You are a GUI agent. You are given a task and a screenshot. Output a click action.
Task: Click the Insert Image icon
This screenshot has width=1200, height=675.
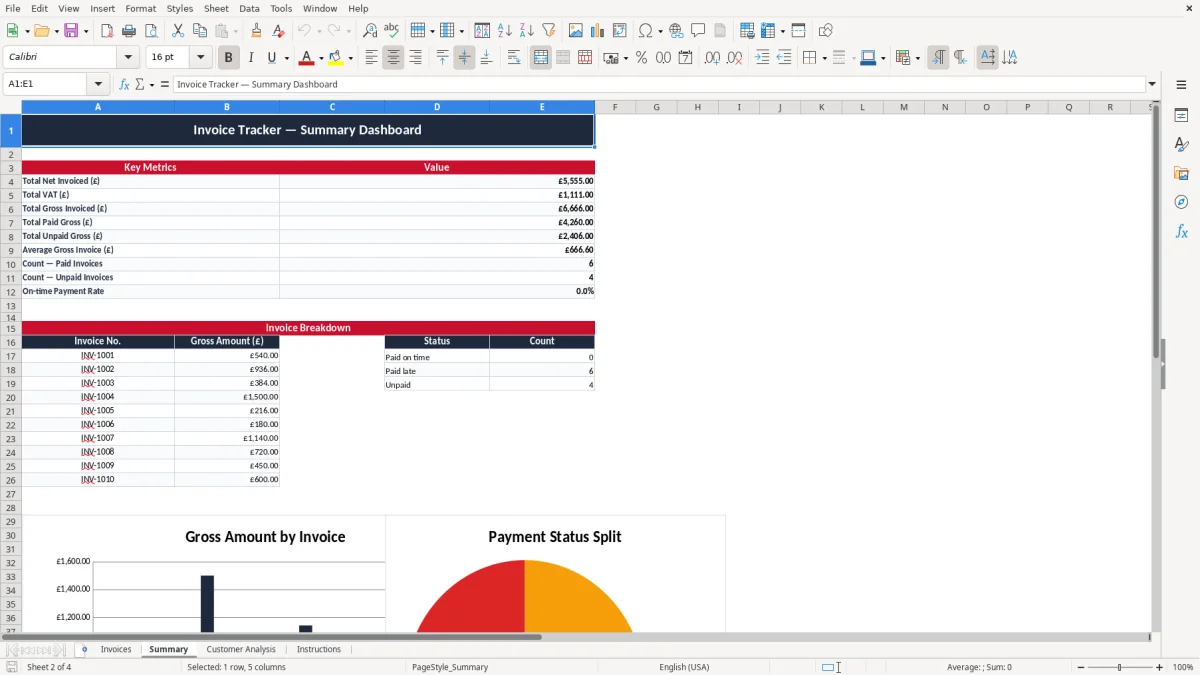[x=576, y=31]
